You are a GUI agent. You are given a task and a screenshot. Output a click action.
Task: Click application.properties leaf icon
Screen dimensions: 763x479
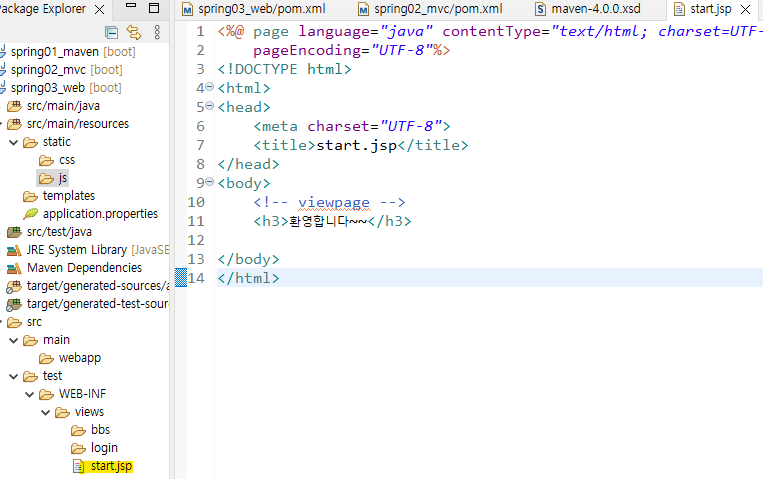[30, 214]
